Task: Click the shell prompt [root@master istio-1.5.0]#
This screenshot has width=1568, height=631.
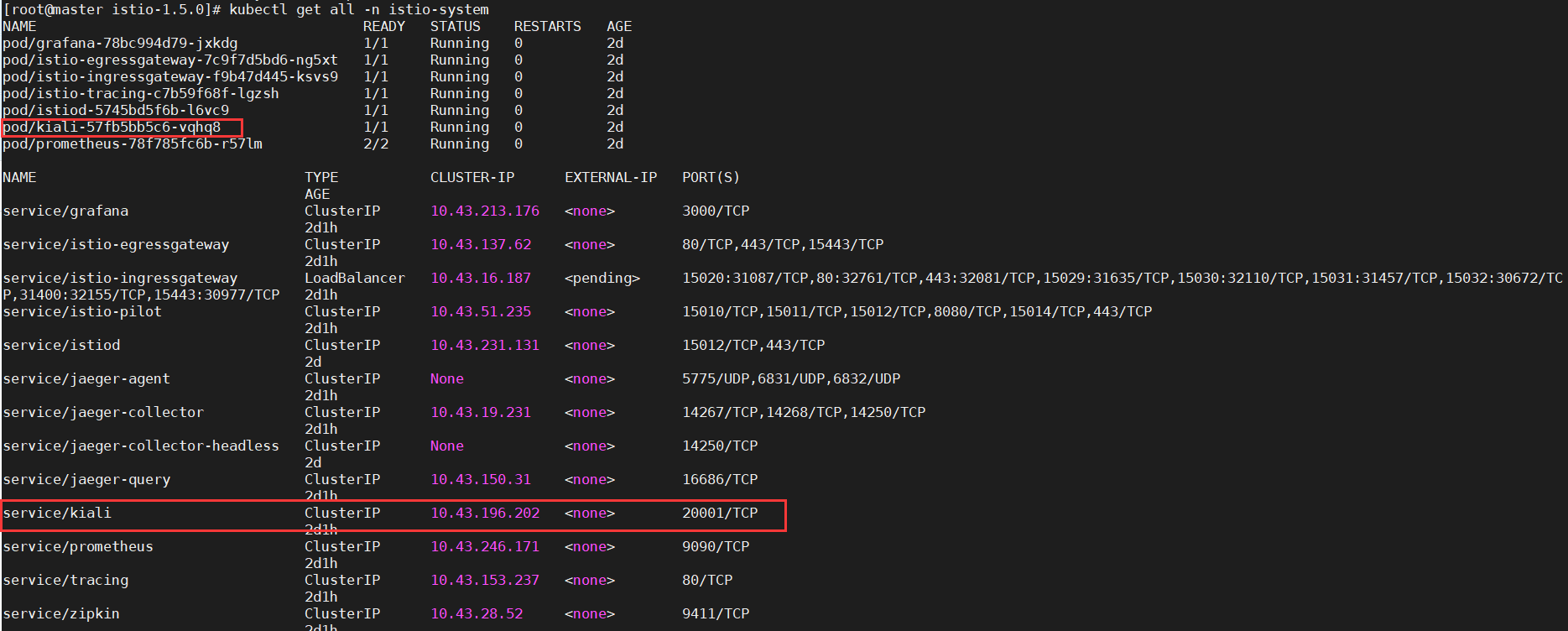Action: pos(112,10)
